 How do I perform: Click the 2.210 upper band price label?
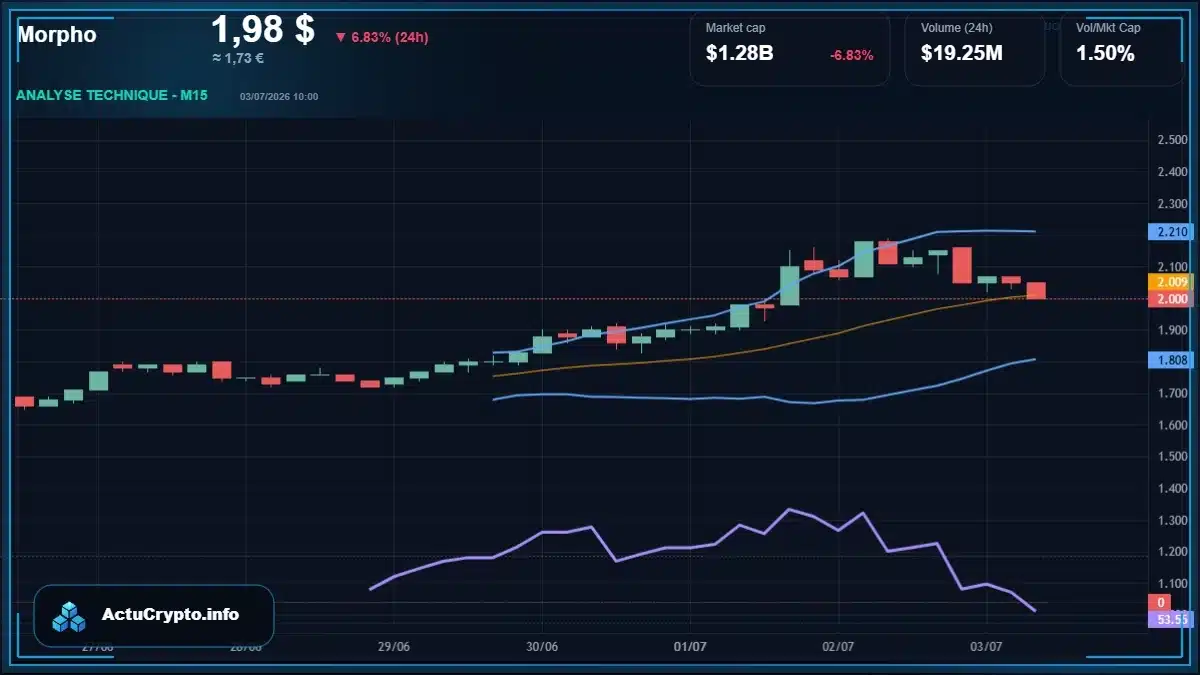tap(1172, 232)
